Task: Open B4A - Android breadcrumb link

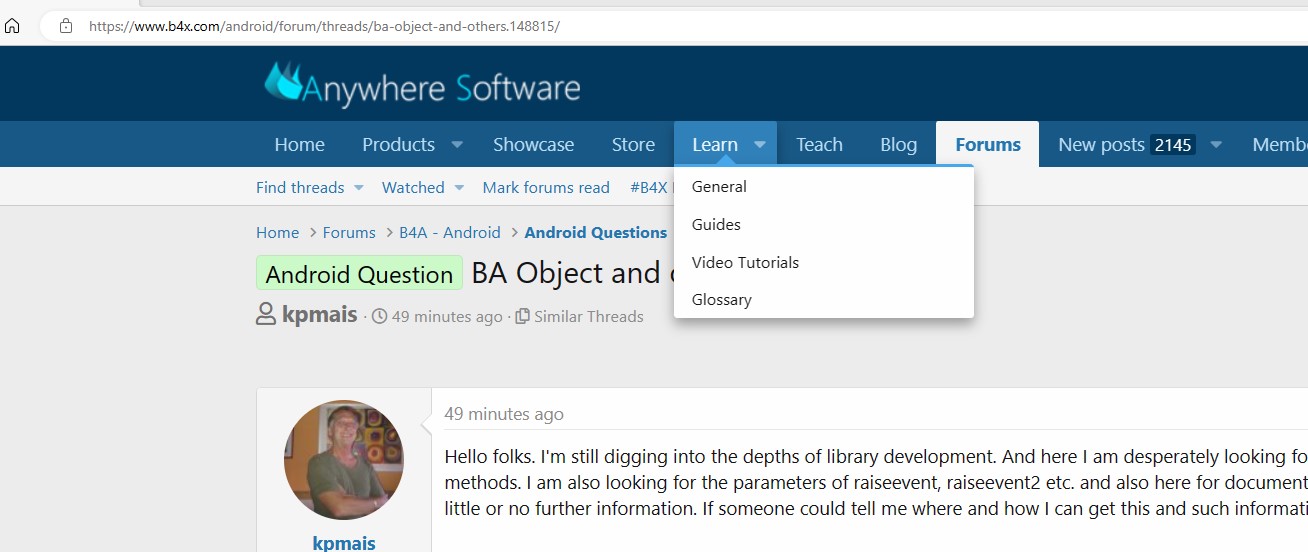Action: coord(450,233)
